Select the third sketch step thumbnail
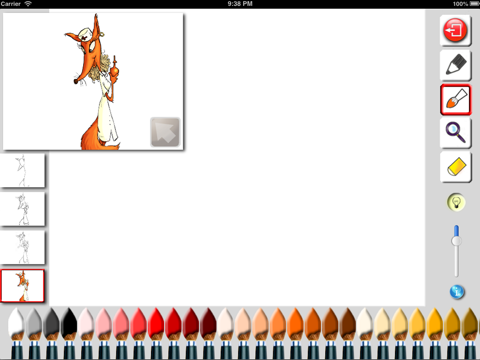Image resolution: width=480 pixels, height=360 pixels. [23, 247]
